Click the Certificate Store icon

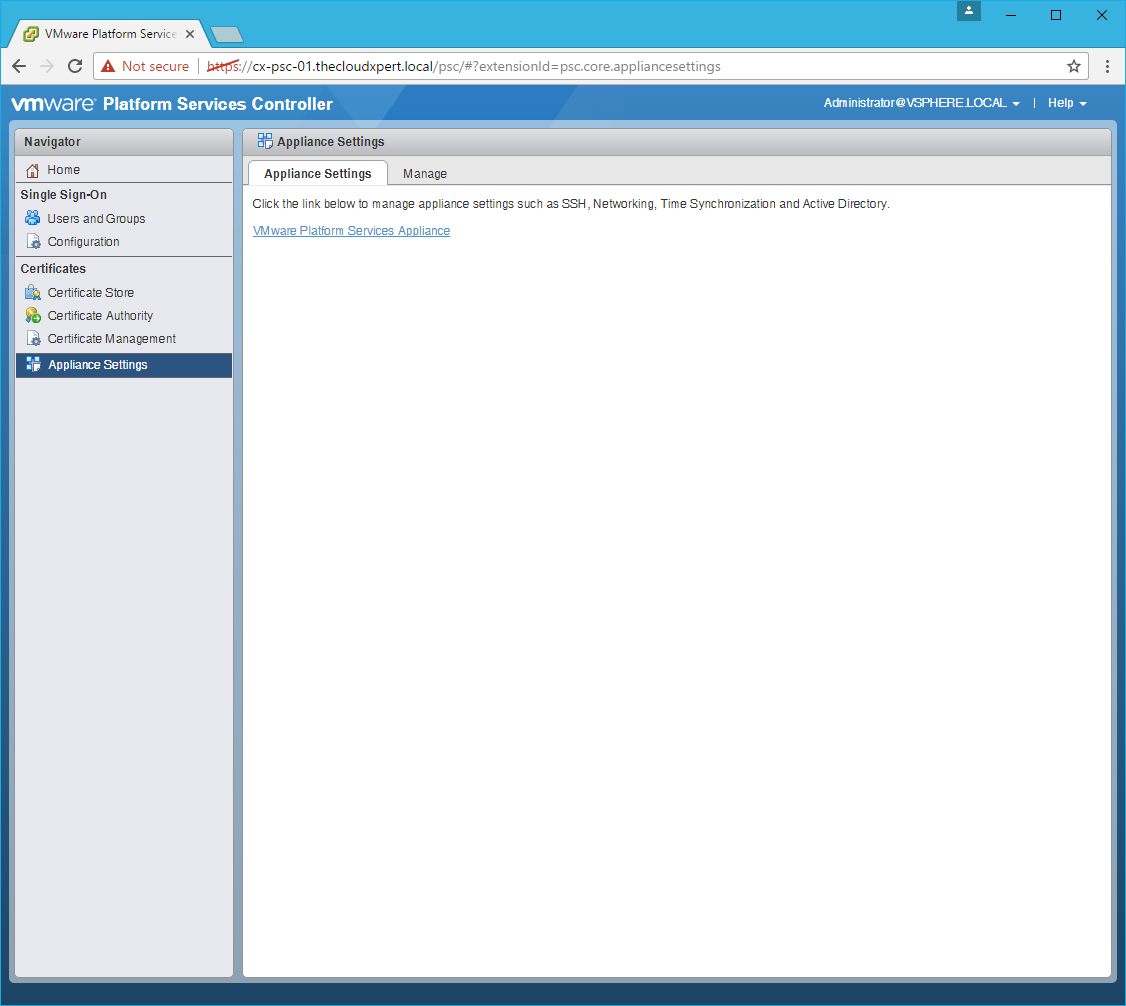33,293
